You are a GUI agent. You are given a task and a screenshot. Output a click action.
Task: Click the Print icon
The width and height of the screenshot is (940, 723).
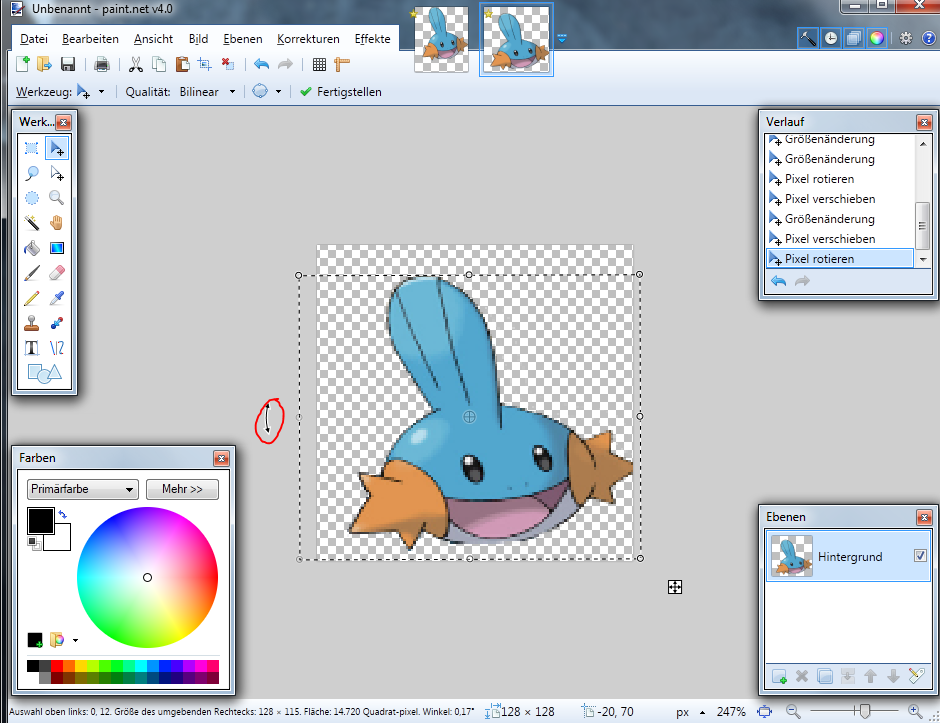(102, 64)
